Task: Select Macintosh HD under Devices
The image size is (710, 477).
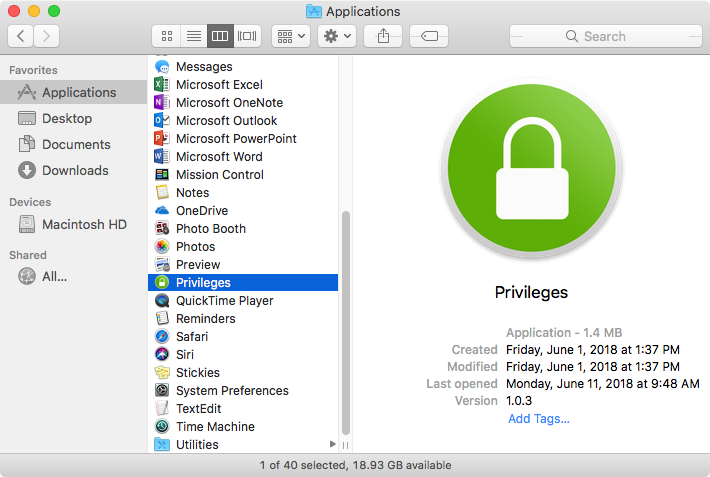Action: 74,224
